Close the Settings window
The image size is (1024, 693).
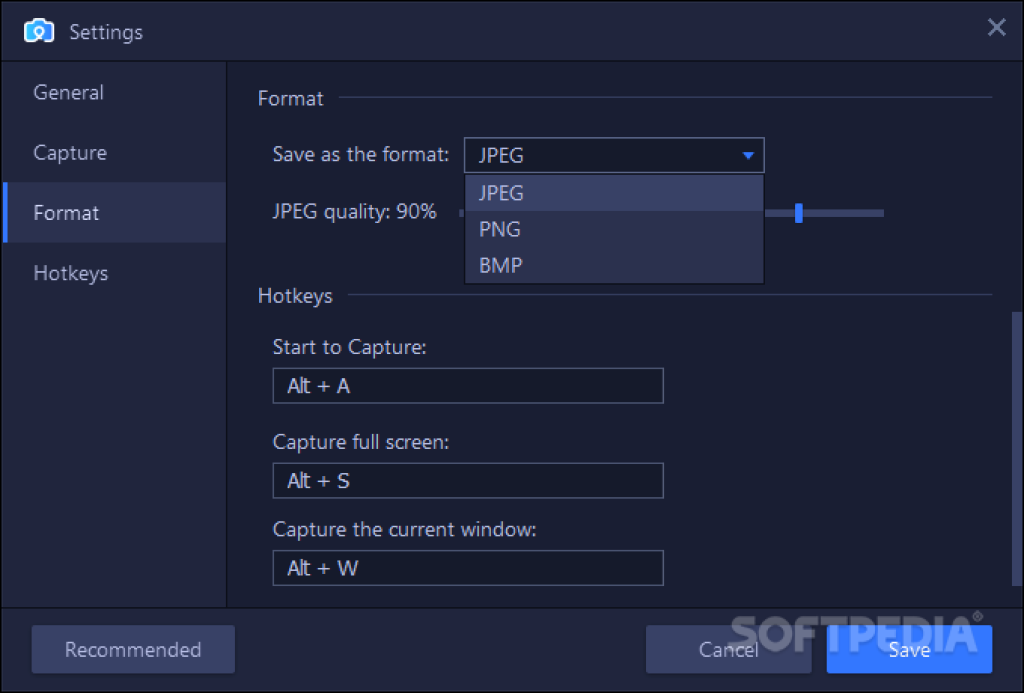pos(996,27)
